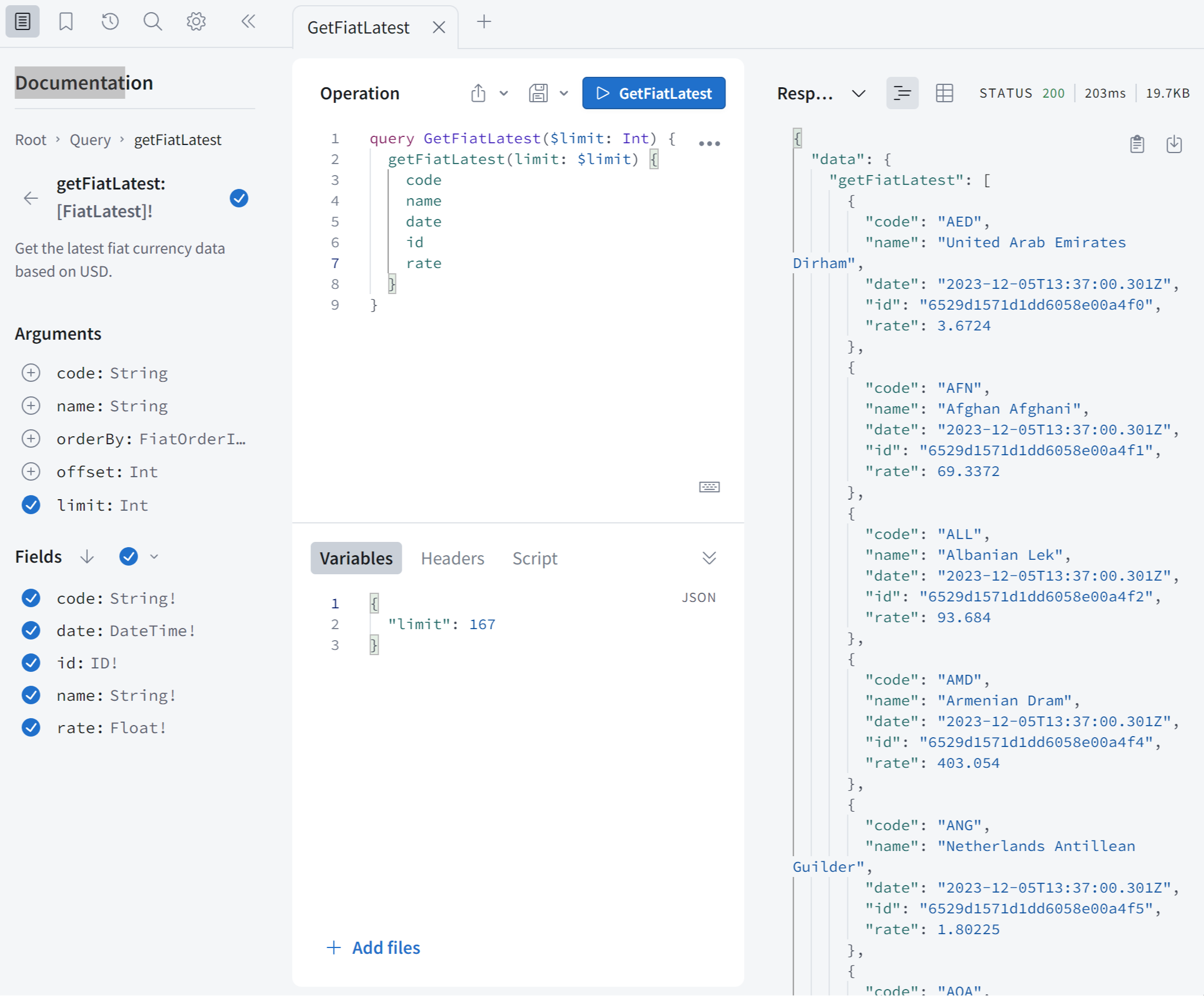Image resolution: width=1204 pixels, height=996 pixels.
Task: Click the getFiatLatest breadcrumb
Action: pyautogui.click(x=178, y=140)
